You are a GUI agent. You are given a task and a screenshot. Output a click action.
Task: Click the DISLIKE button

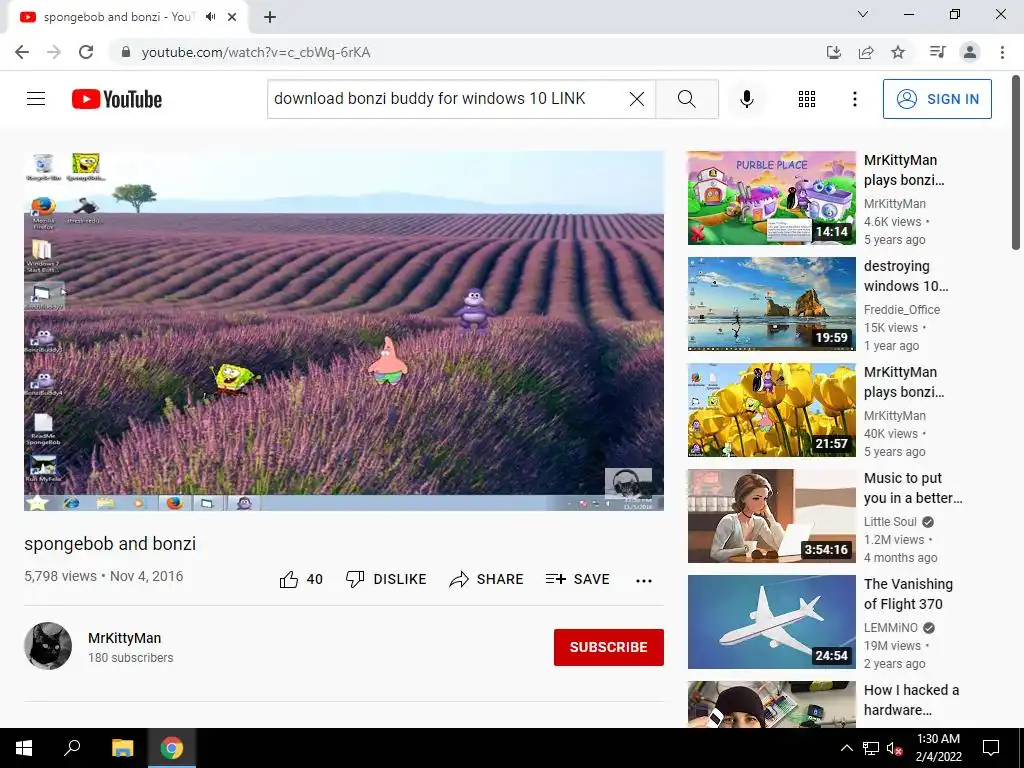click(386, 579)
